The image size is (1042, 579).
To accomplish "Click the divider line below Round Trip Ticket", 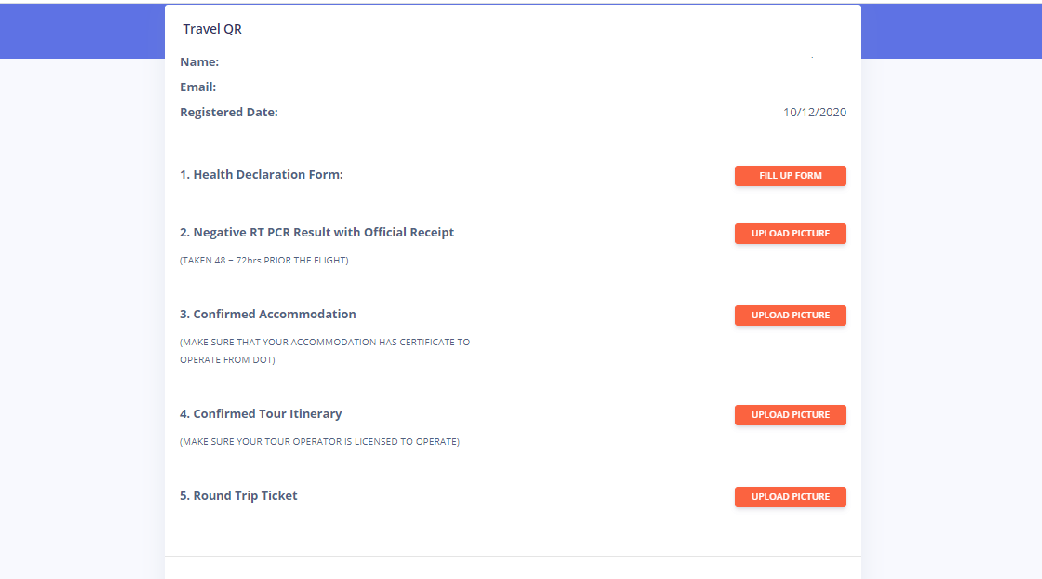I will click(x=512, y=556).
